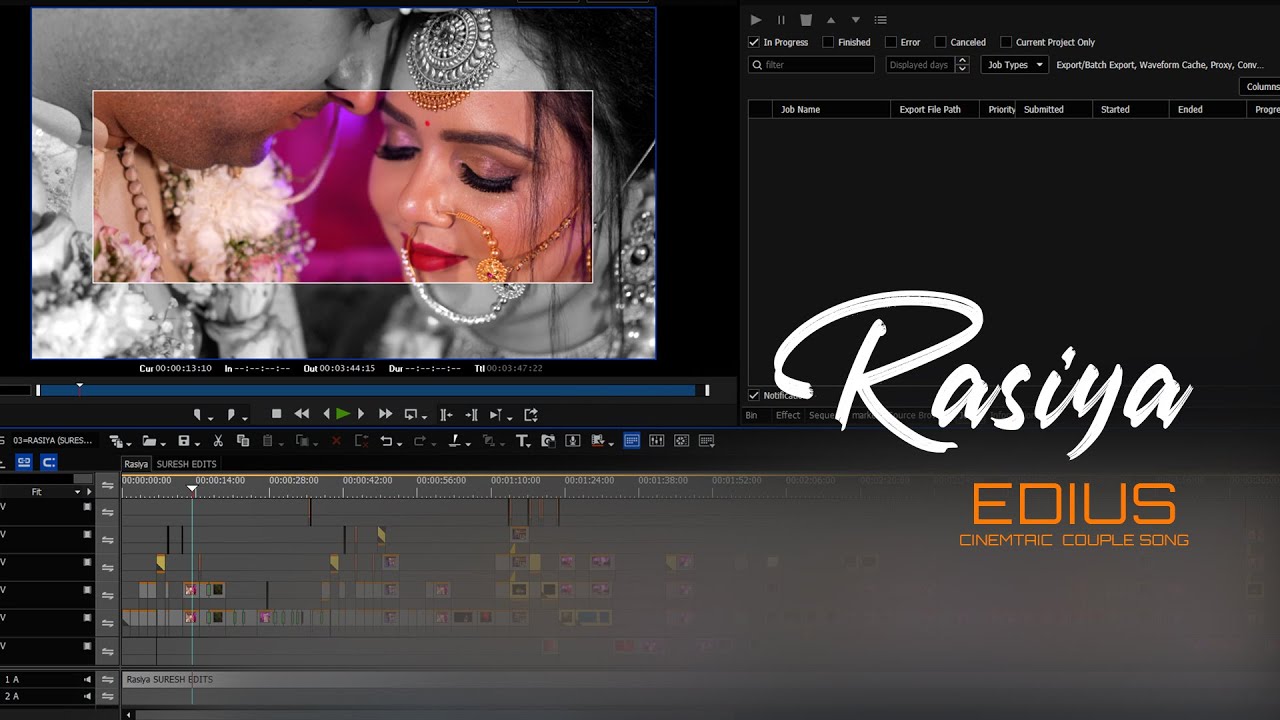The height and width of the screenshot is (720, 1280).
Task: Increase Displayed days with up stepper
Action: 962,60
